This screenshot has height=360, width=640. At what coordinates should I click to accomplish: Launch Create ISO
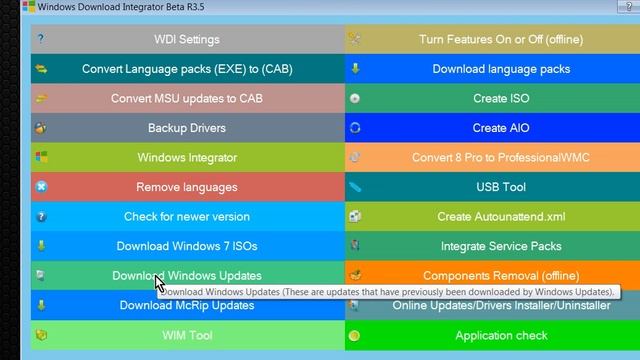coord(492,98)
